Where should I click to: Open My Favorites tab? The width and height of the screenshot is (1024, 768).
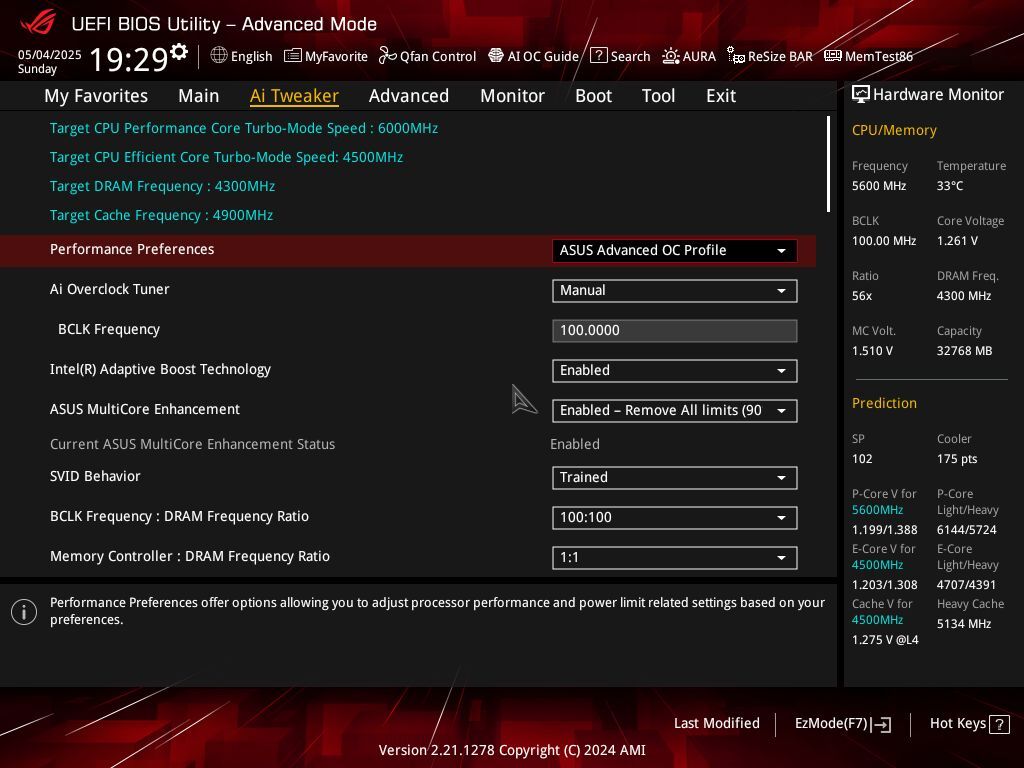[96, 96]
